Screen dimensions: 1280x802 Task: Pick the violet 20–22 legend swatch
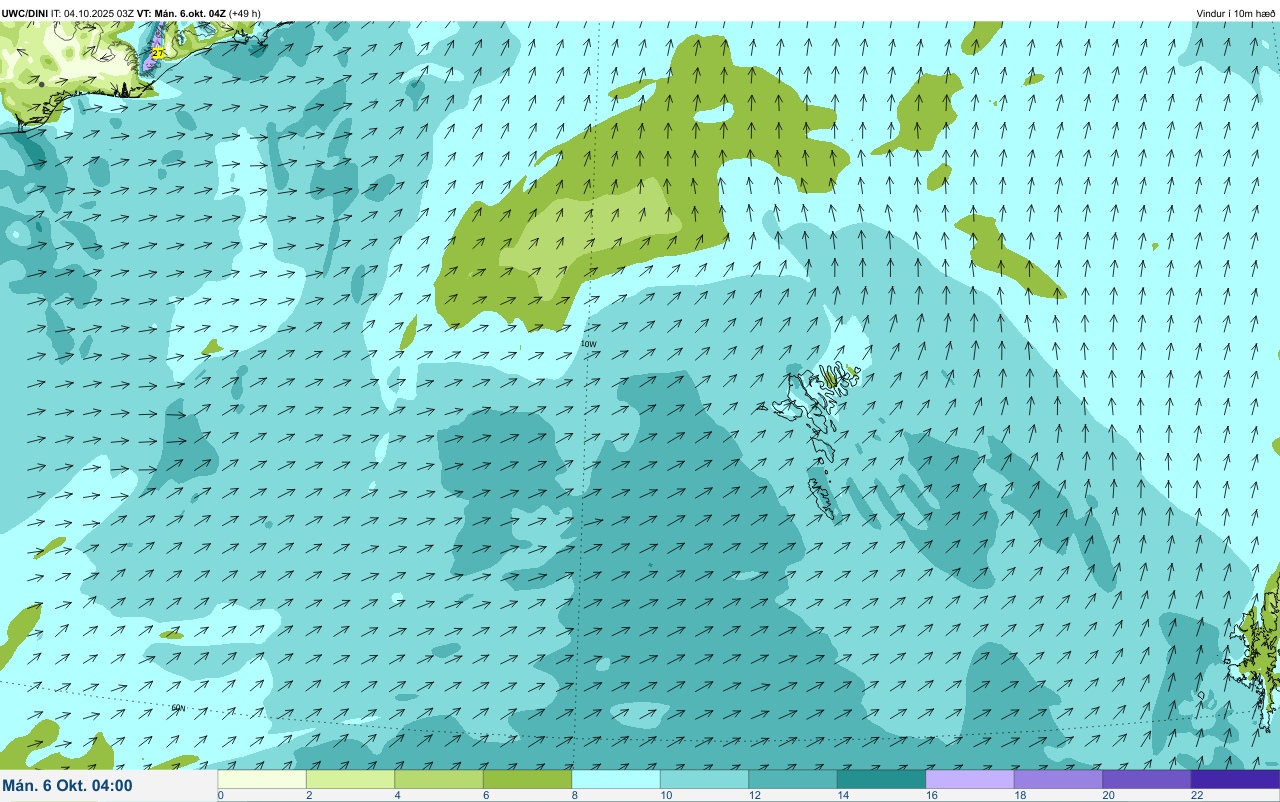[x=1147, y=779]
